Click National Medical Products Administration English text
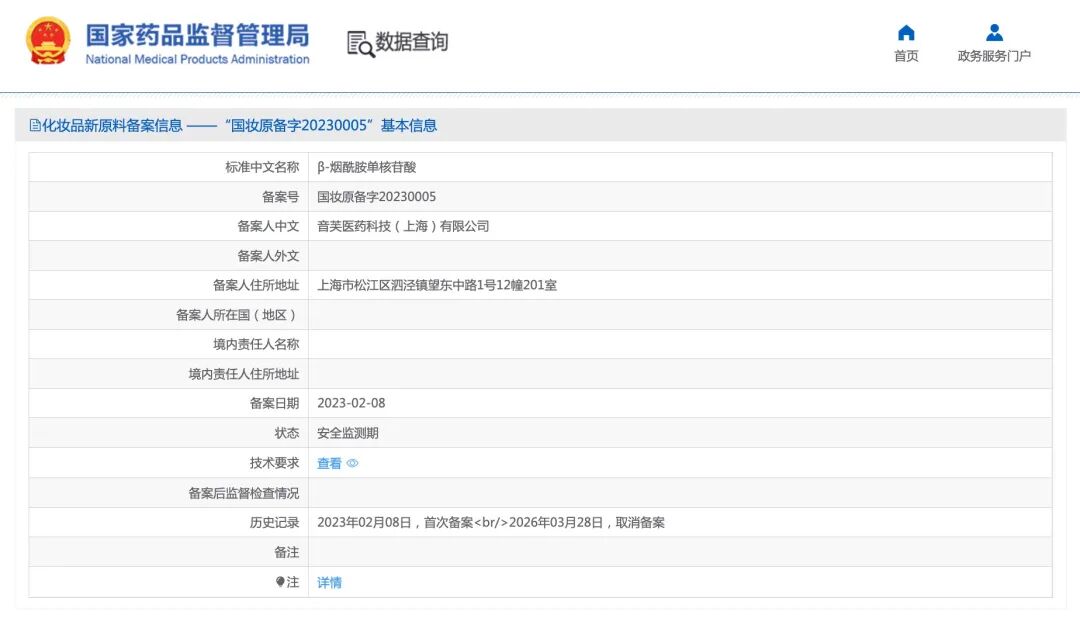This screenshot has width=1080, height=622. click(x=197, y=59)
